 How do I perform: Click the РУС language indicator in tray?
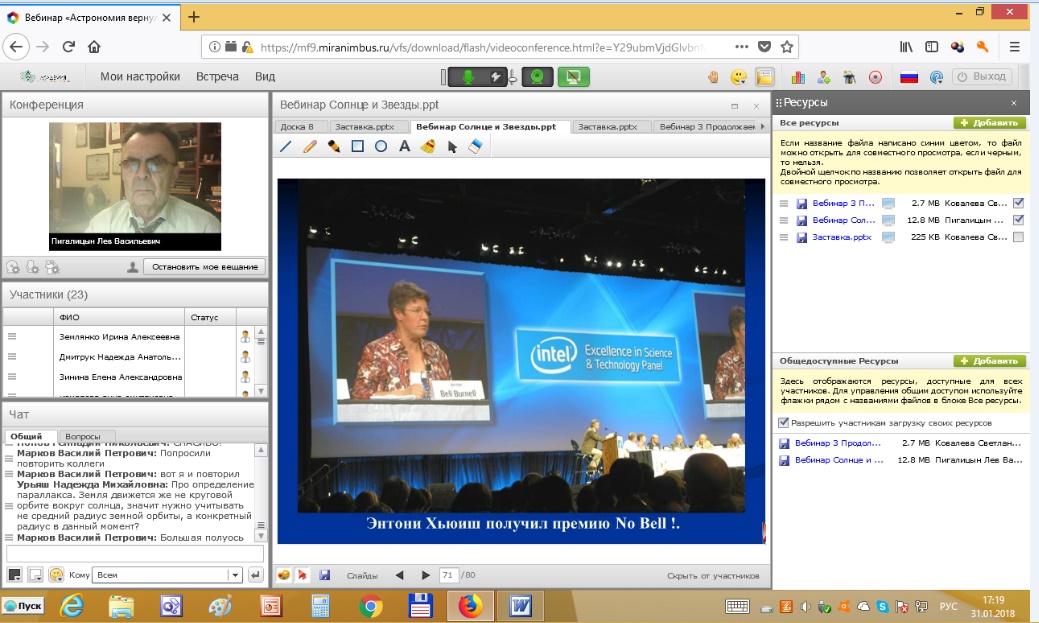pos(948,606)
